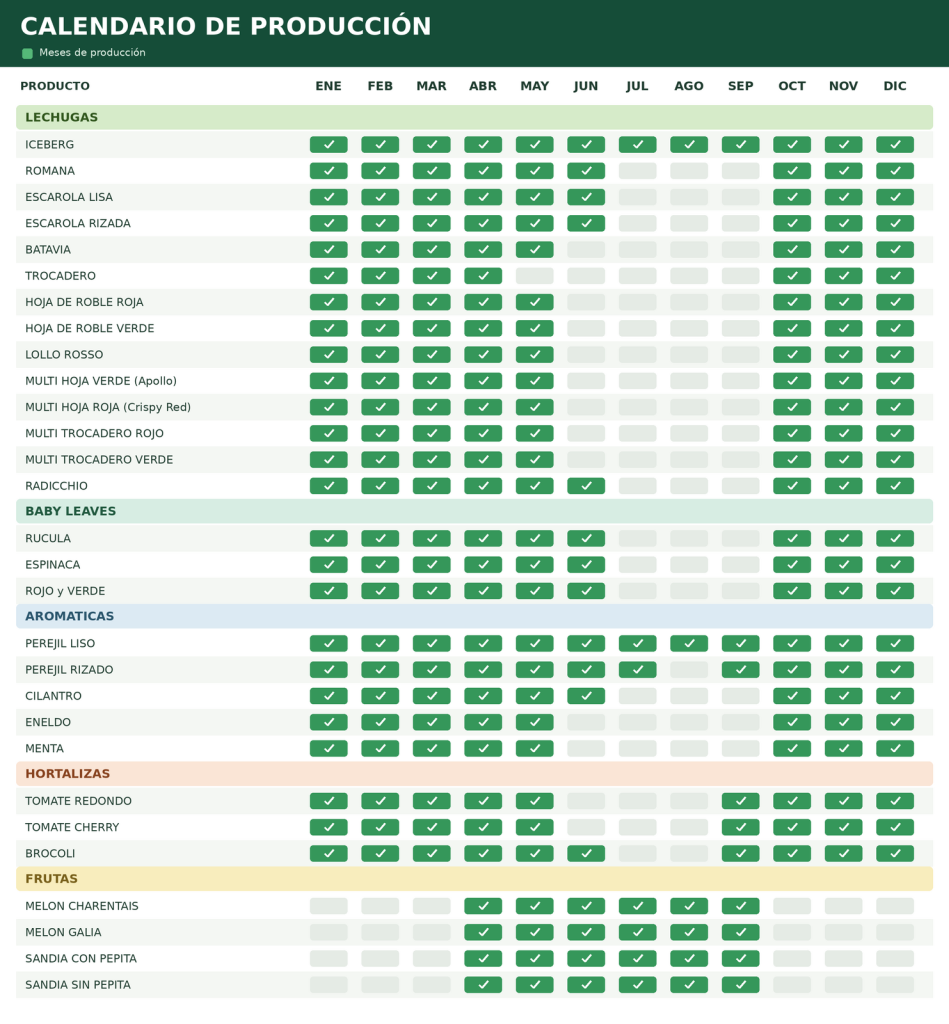Image resolution: width=949 pixels, height=1024 pixels.
Task: Select PEREJIL LISO checkmark for AGO
Action: (689, 643)
